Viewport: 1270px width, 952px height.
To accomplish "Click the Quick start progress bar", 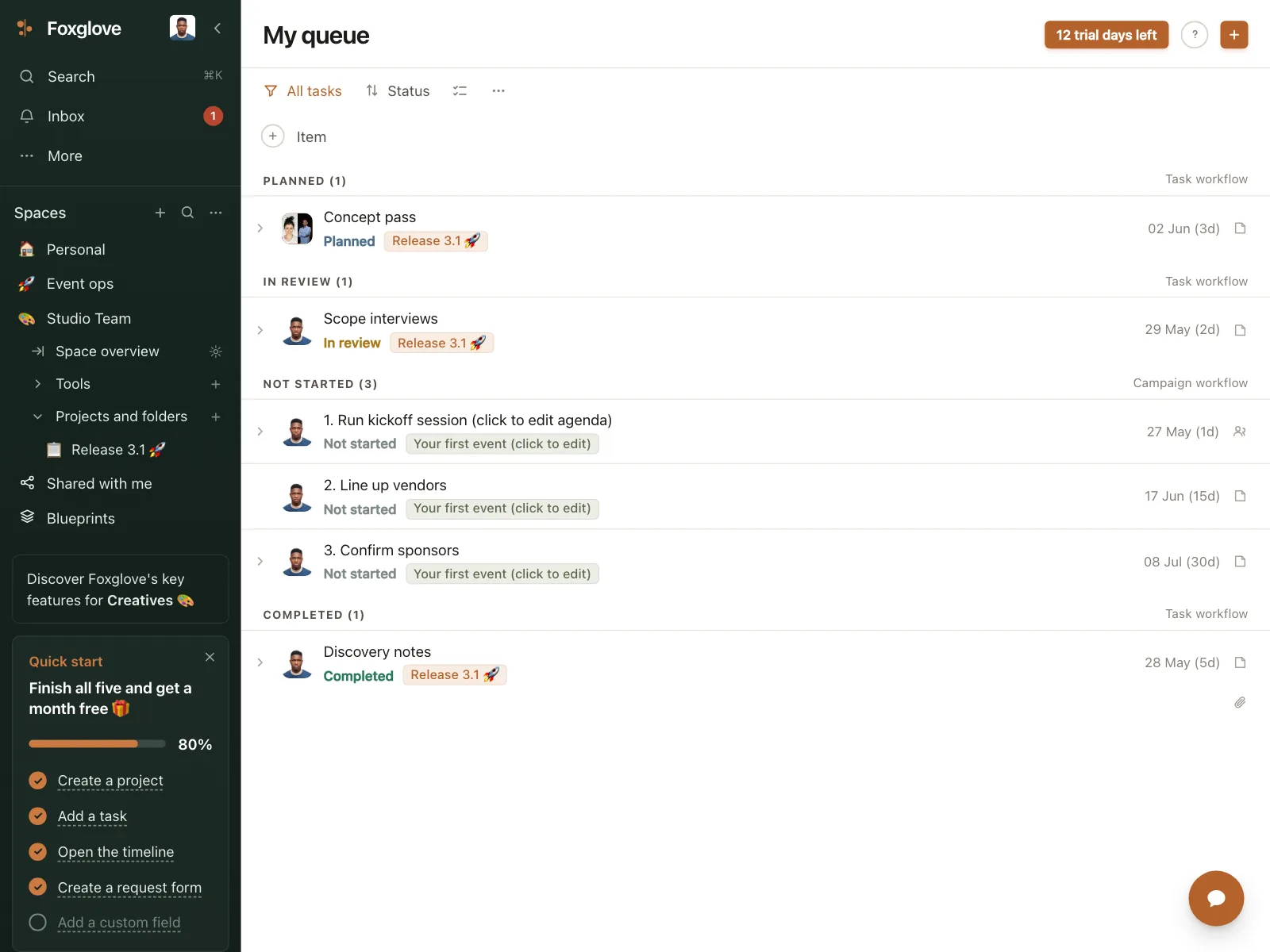I will (x=97, y=744).
